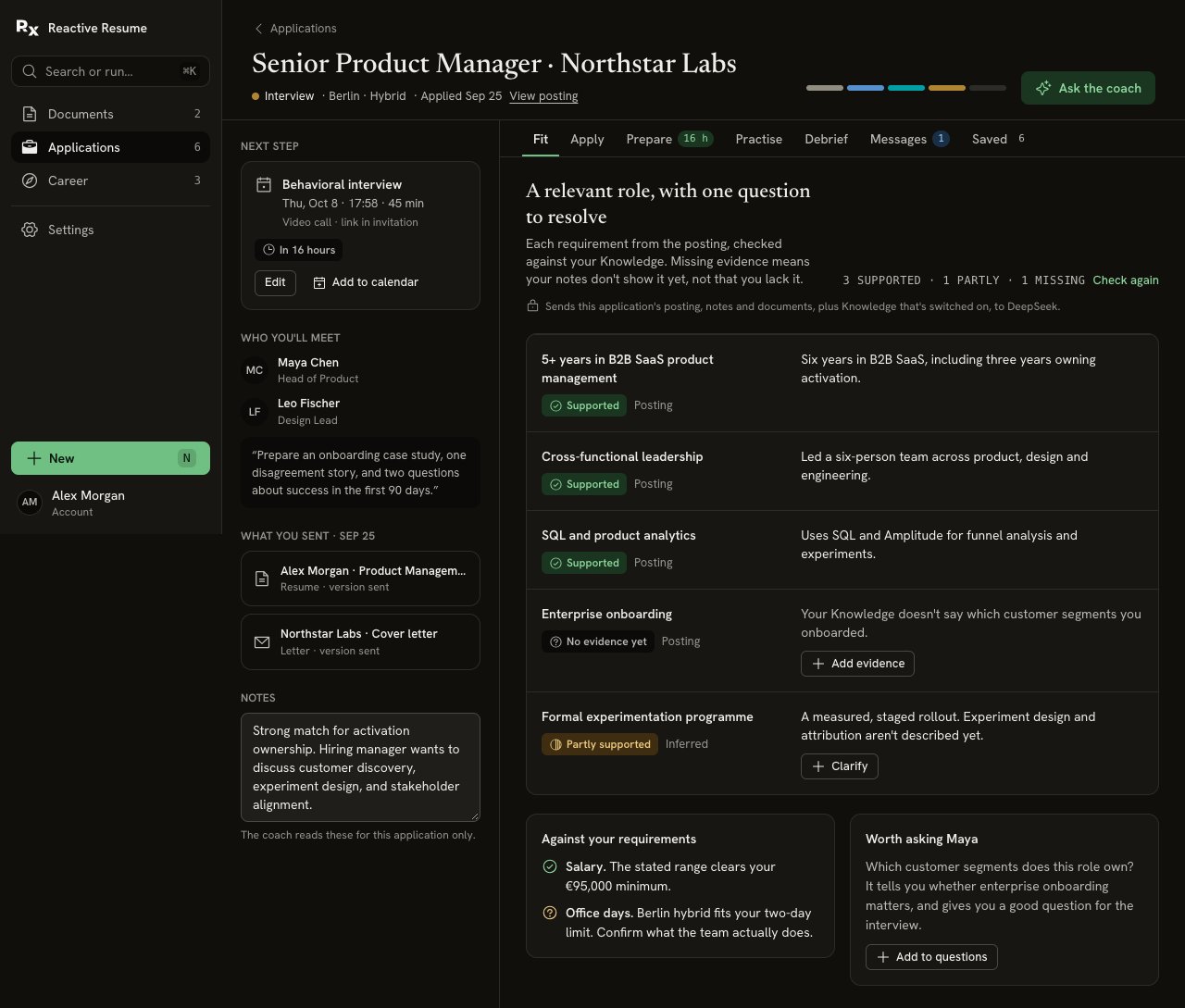Open Documents via its page icon
Image resolution: width=1185 pixels, height=1008 pixels.
pyautogui.click(x=30, y=114)
